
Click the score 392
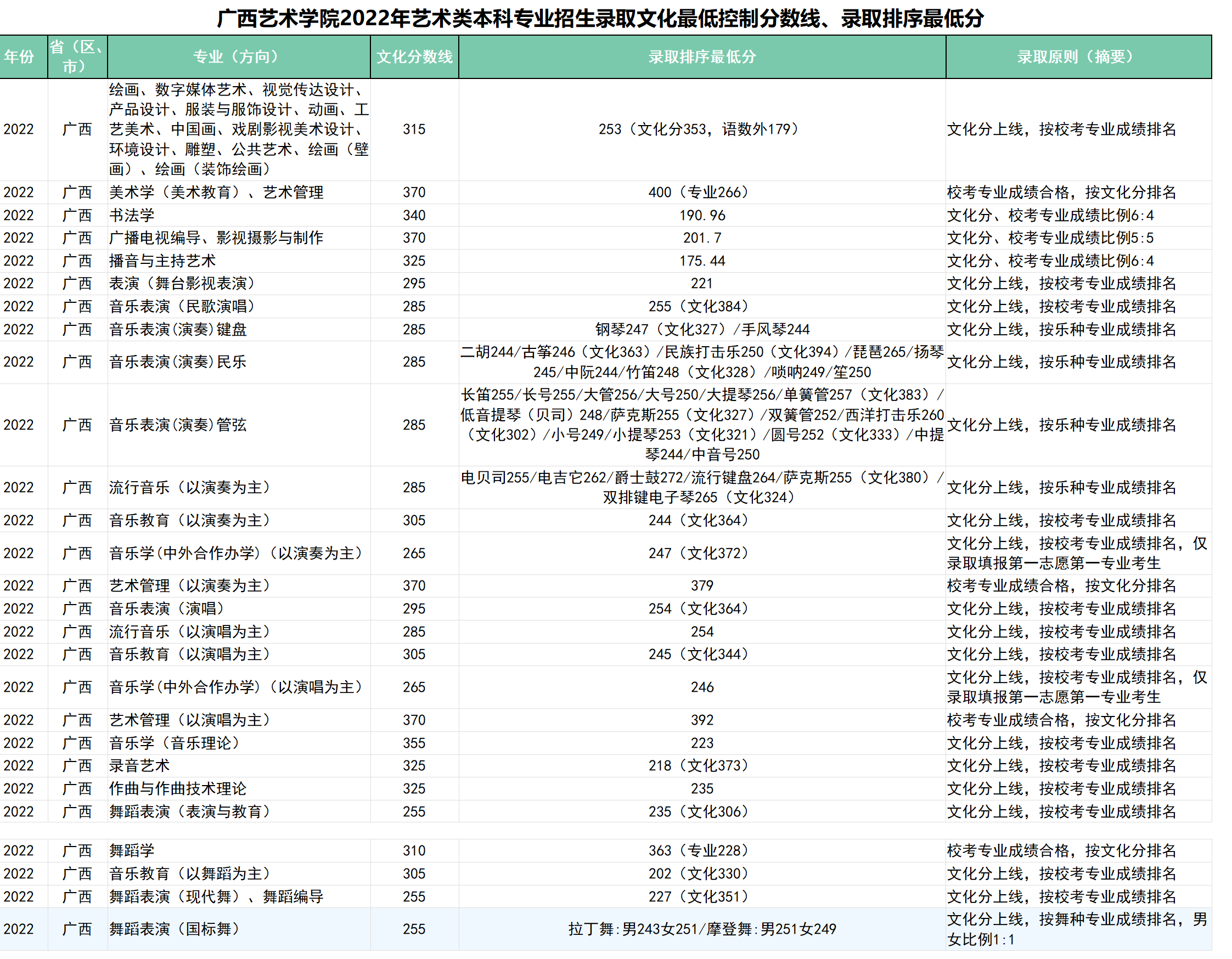[x=702, y=720]
